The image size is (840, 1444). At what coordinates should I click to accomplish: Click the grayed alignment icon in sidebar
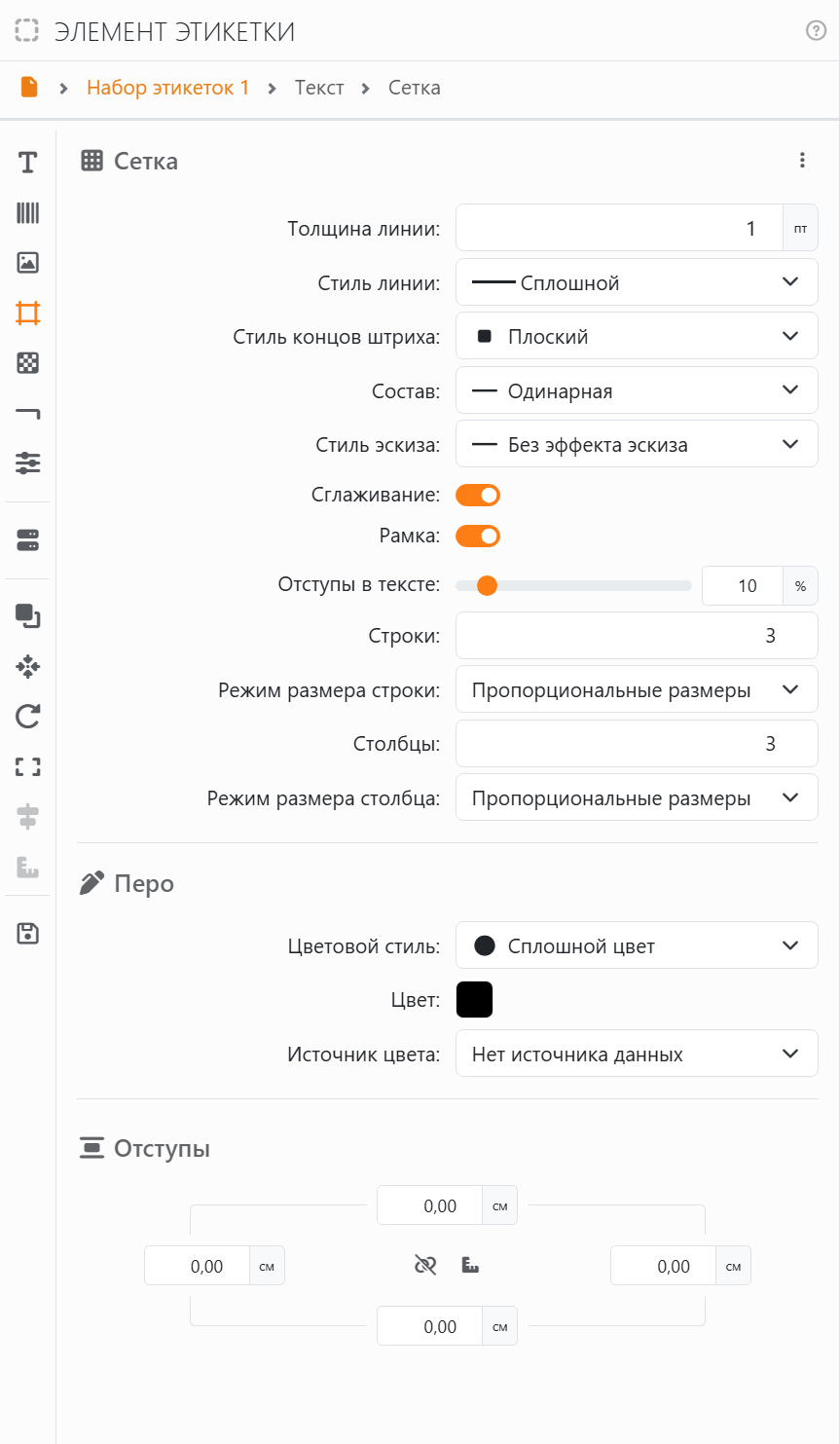27,817
